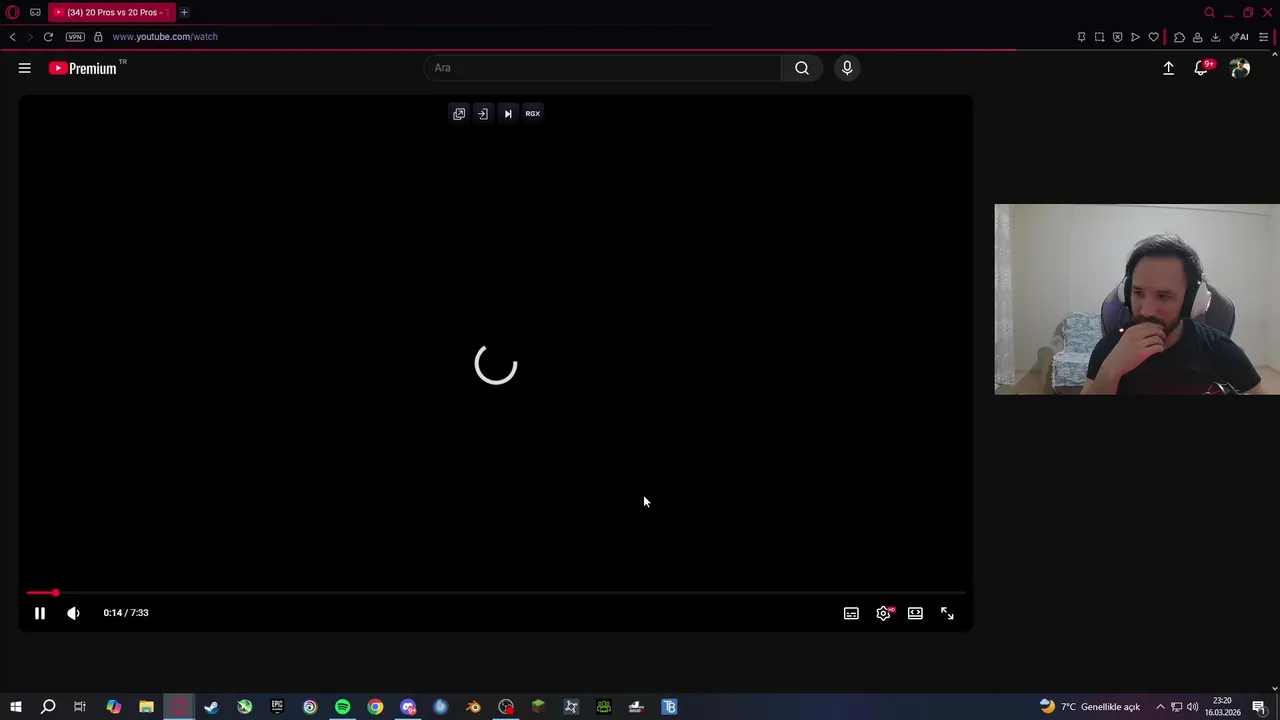Open Opera main menu logo

13,12
